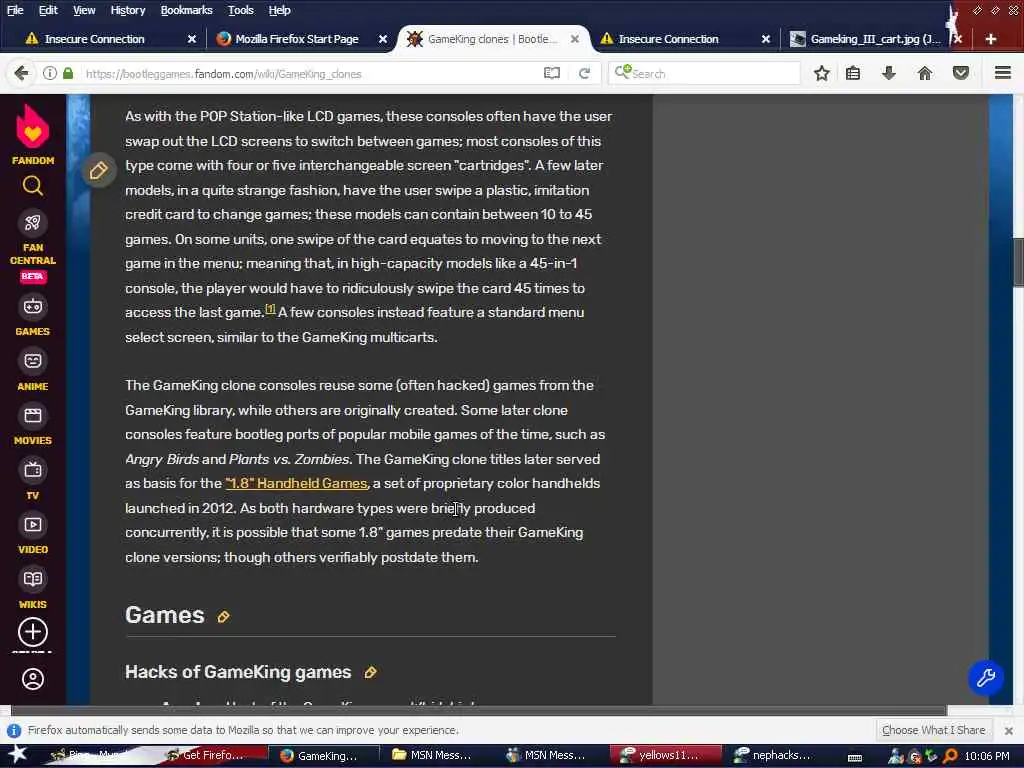Open the Tools menu
Image resolution: width=1024 pixels, height=768 pixels.
240,10
